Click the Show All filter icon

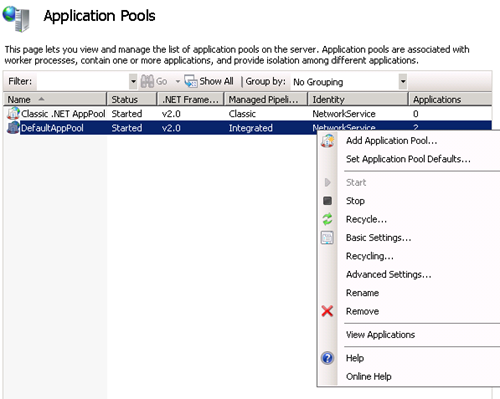click(x=191, y=81)
